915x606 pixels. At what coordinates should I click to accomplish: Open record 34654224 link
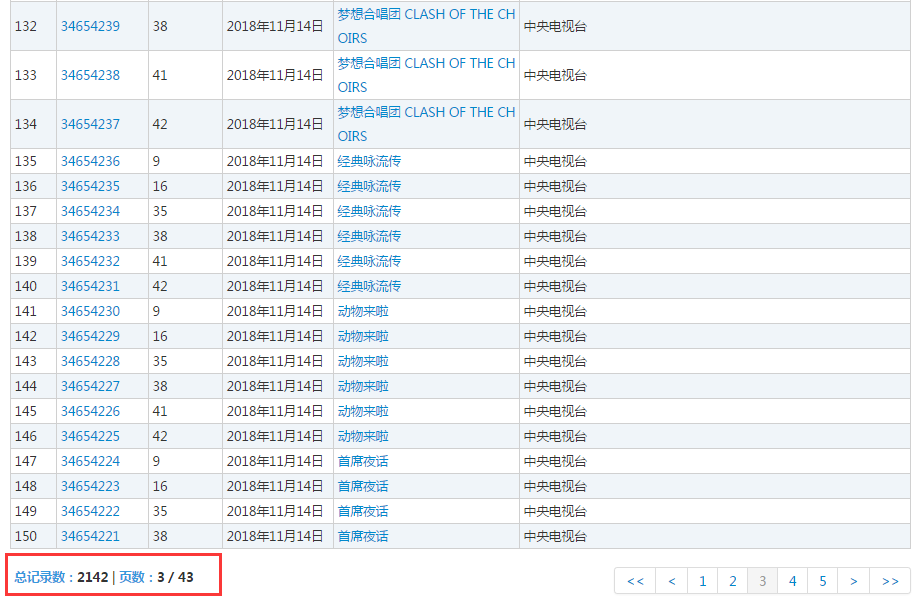90,461
